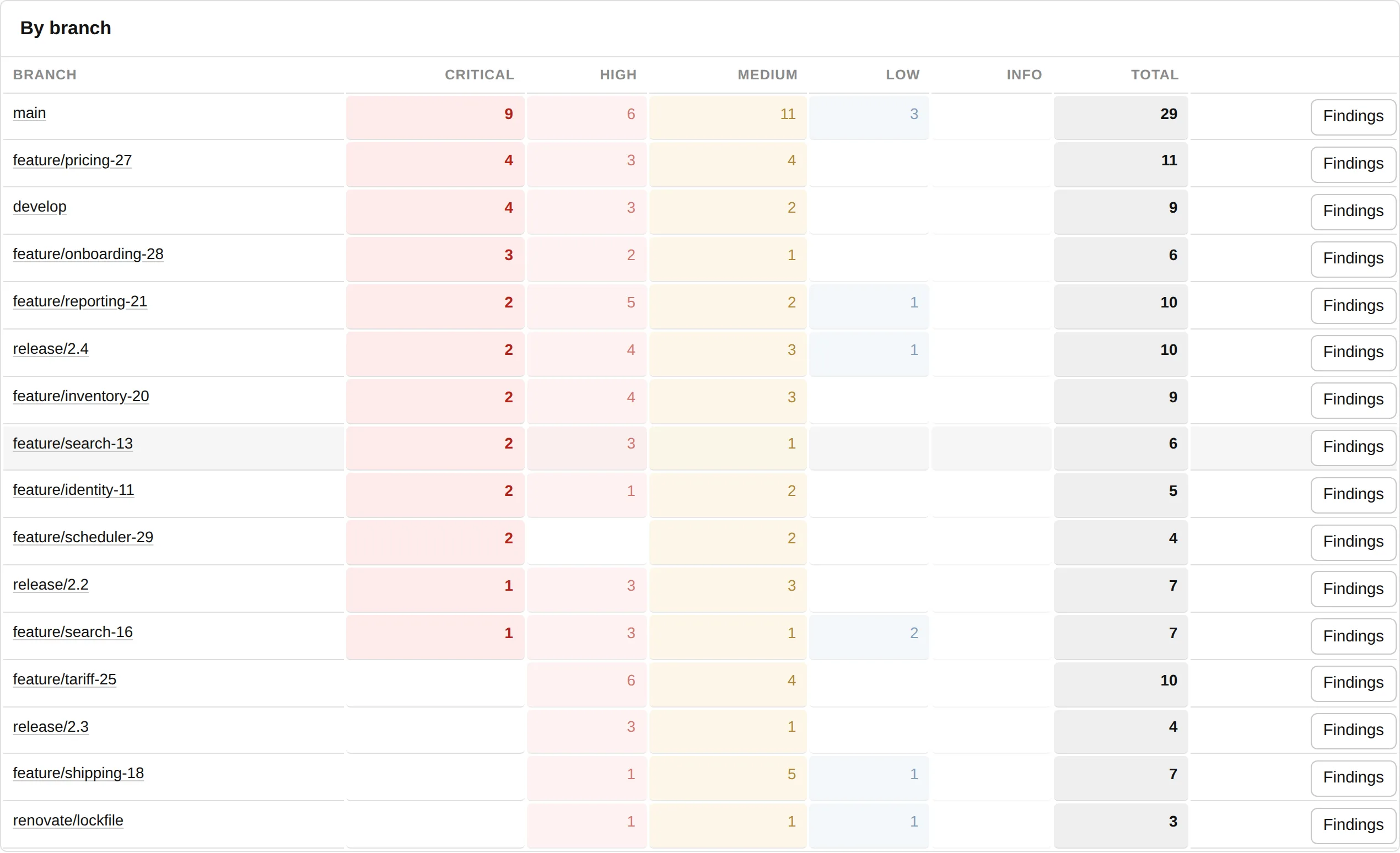Click Findings button for feature/reporting-21
Image resolution: width=1400 pixels, height=853 pixels.
click(x=1353, y=305)
